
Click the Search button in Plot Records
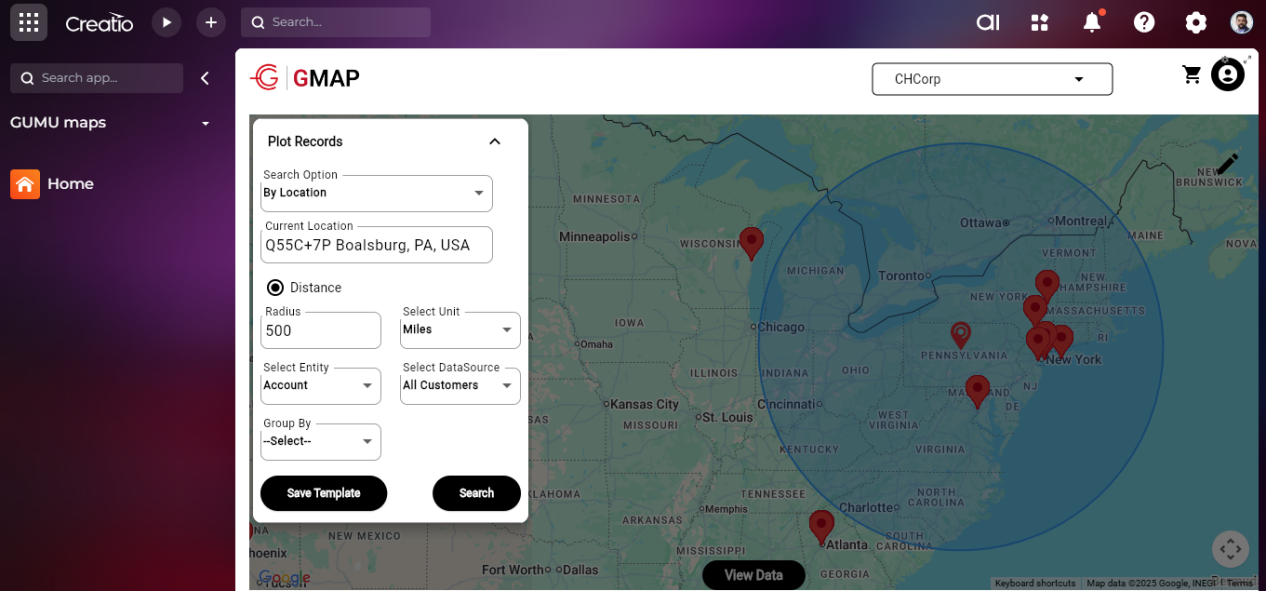point(476,493)
